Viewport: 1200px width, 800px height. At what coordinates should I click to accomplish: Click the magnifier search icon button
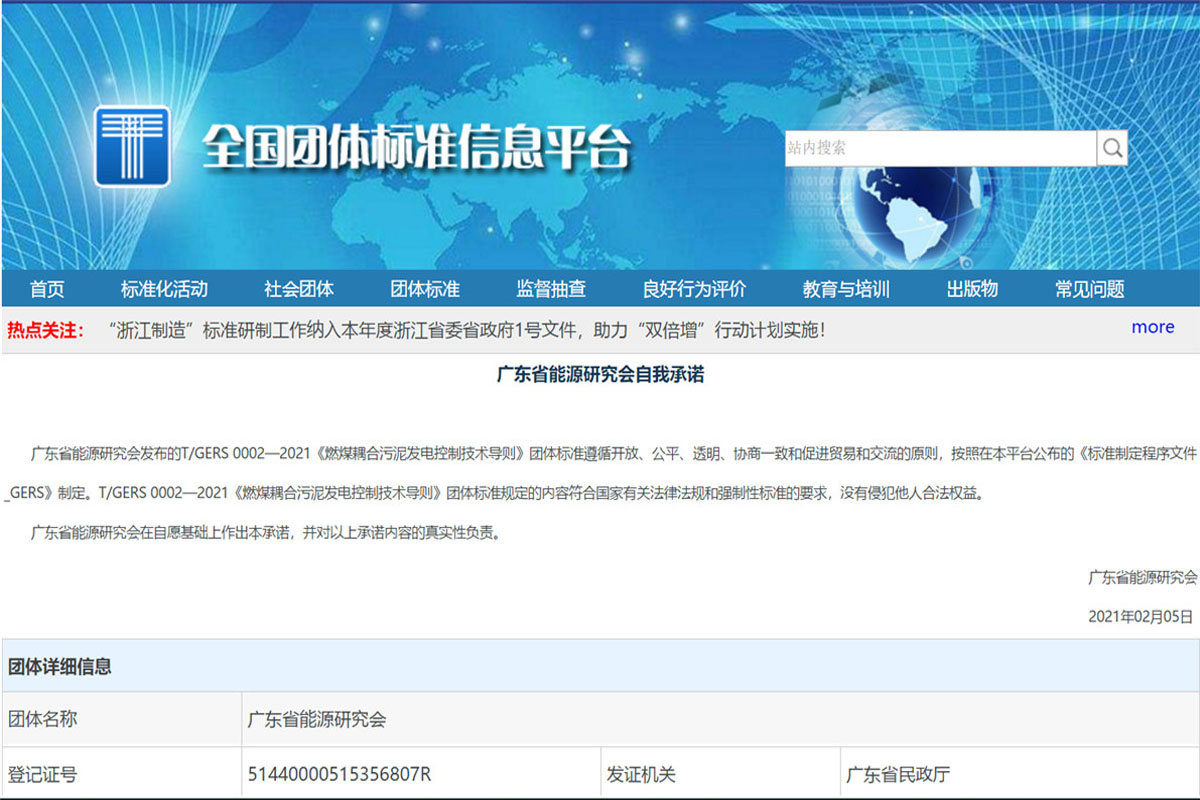point(1112,148)
